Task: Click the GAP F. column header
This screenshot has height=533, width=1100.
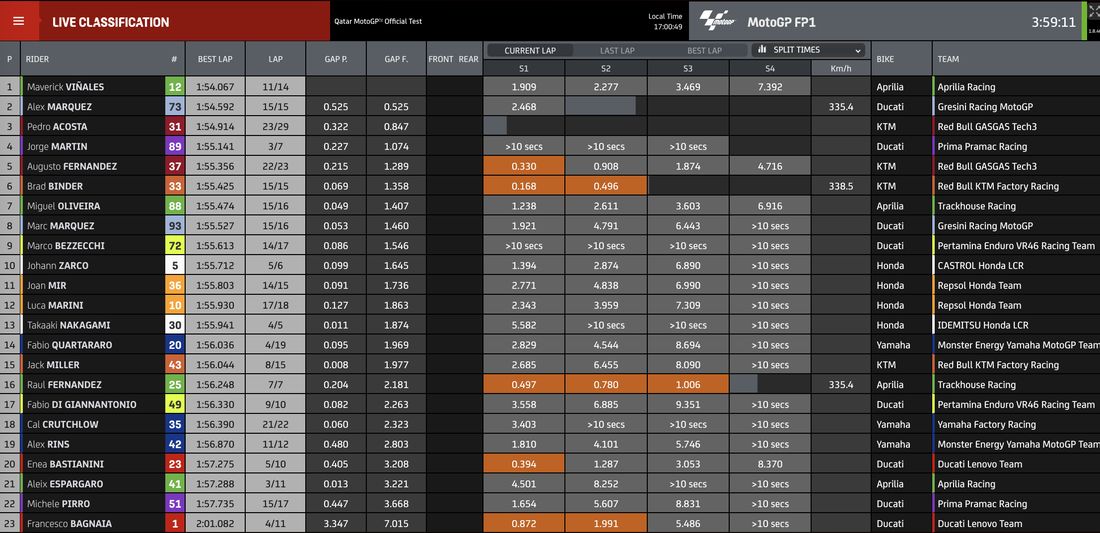Action: [x=396, y=59]
